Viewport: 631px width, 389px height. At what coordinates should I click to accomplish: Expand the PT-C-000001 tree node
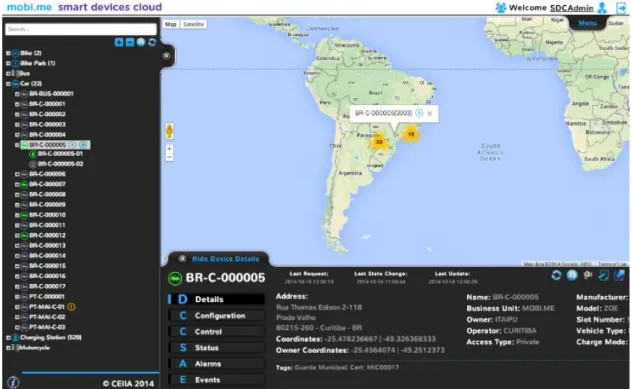pos(17,296)
